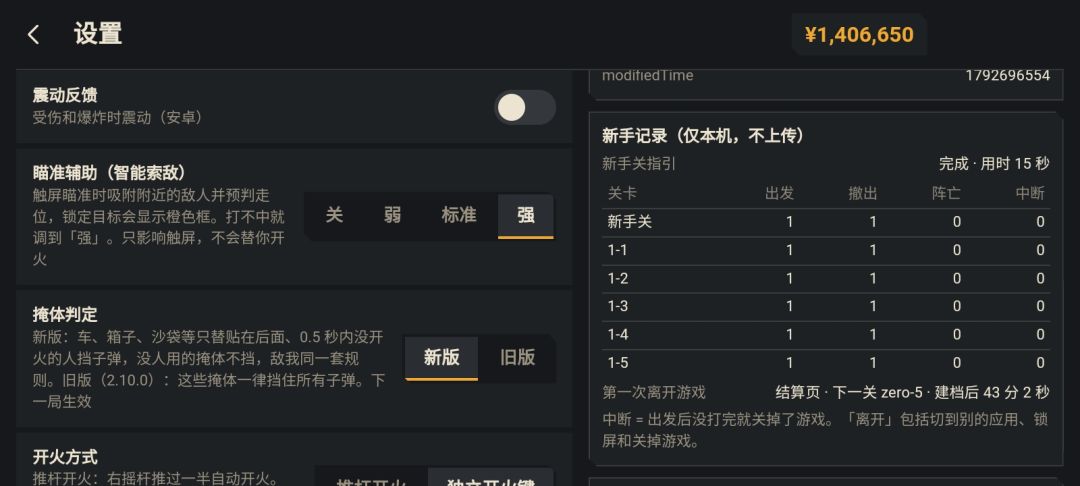Select 独立开火键 fire mode

490,480
